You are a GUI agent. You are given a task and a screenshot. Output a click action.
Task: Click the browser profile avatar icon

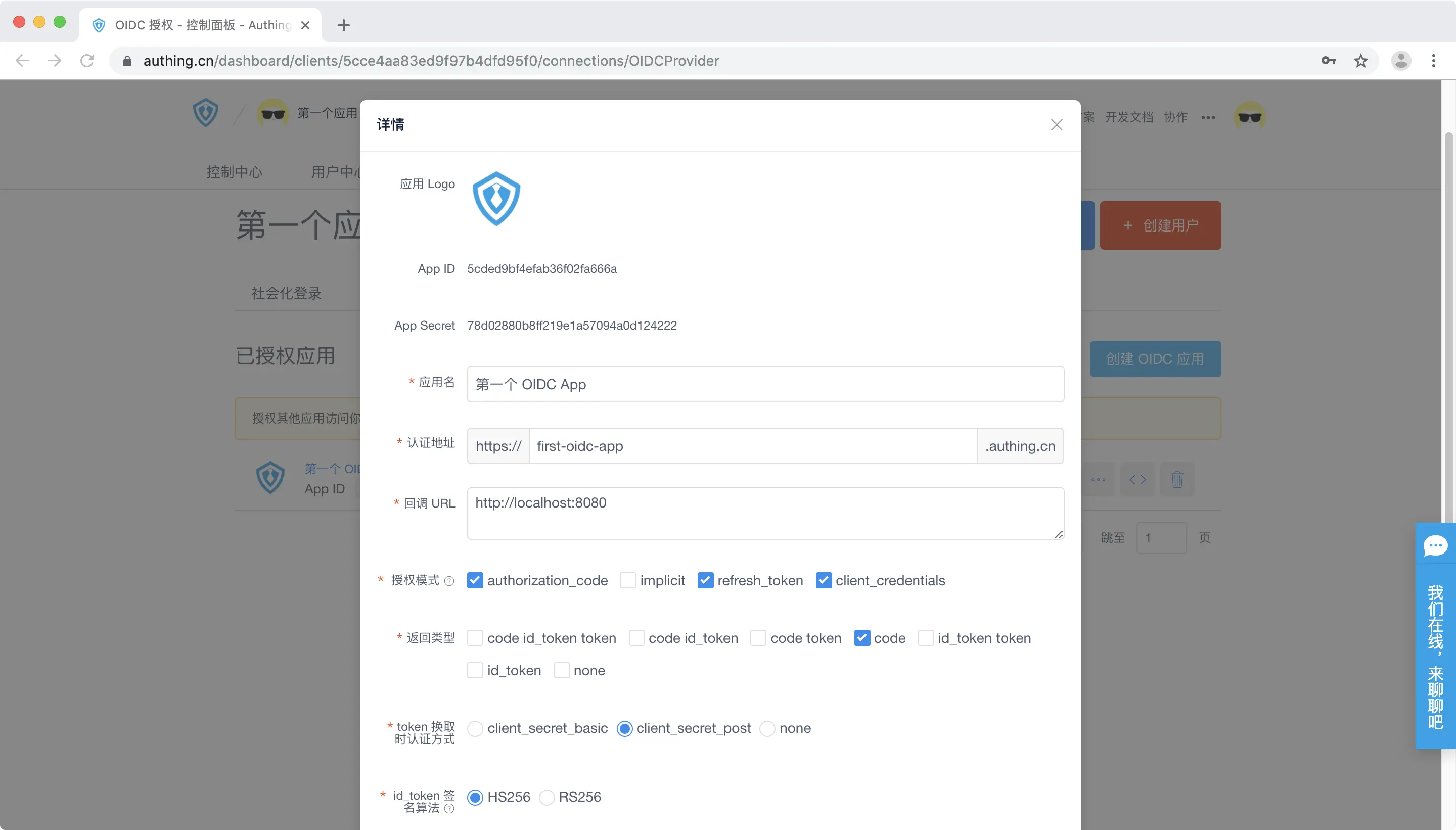pyautogui.click(x=1401, y=61)
